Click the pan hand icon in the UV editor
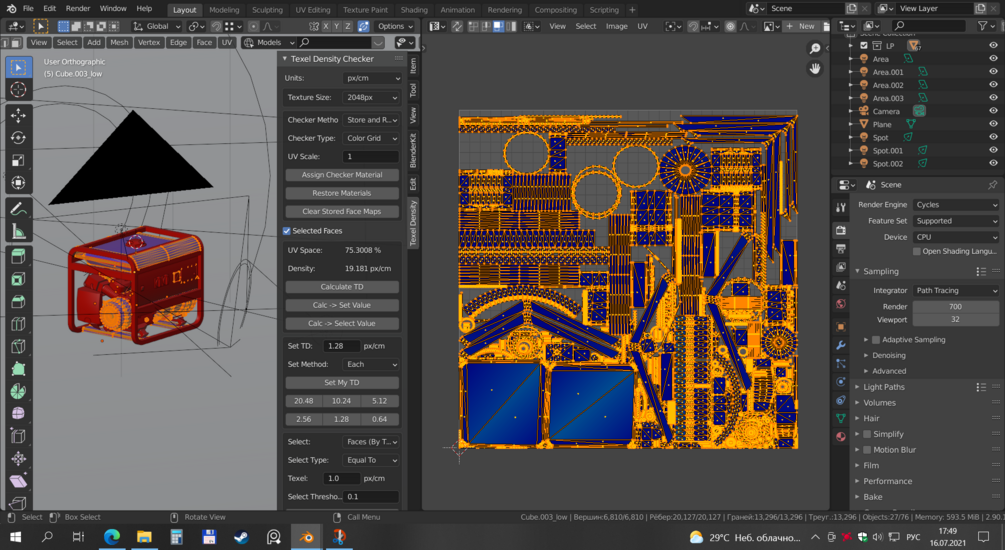1005x550 pixels. [815, 69]
